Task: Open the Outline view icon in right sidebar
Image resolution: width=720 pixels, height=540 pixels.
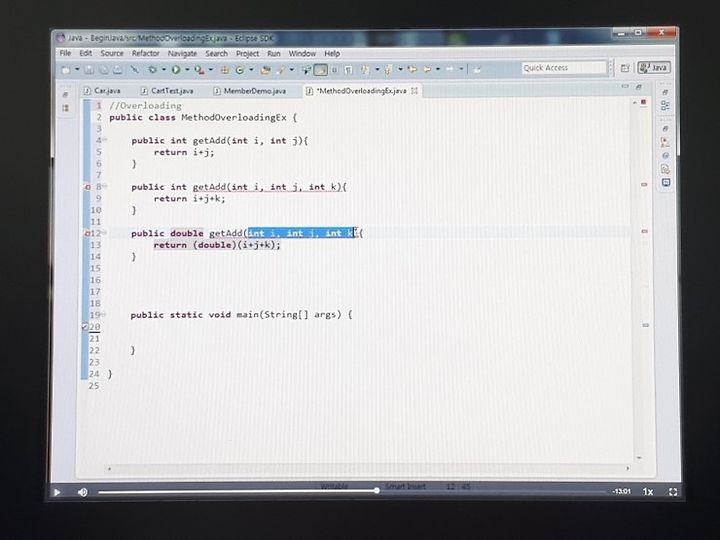Action: [665, 106]
